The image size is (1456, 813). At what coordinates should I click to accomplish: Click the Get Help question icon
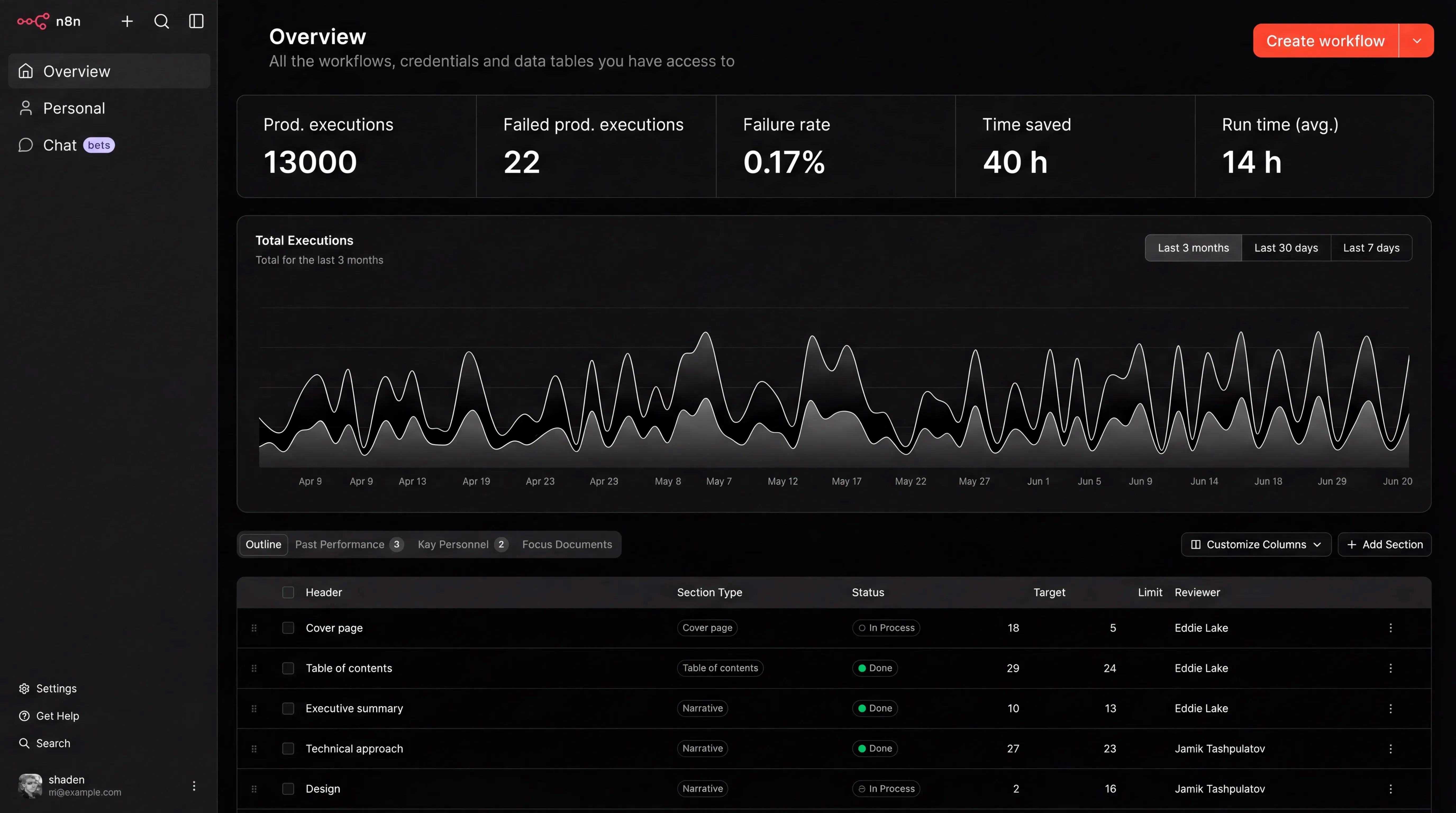(x=24, y=716)
